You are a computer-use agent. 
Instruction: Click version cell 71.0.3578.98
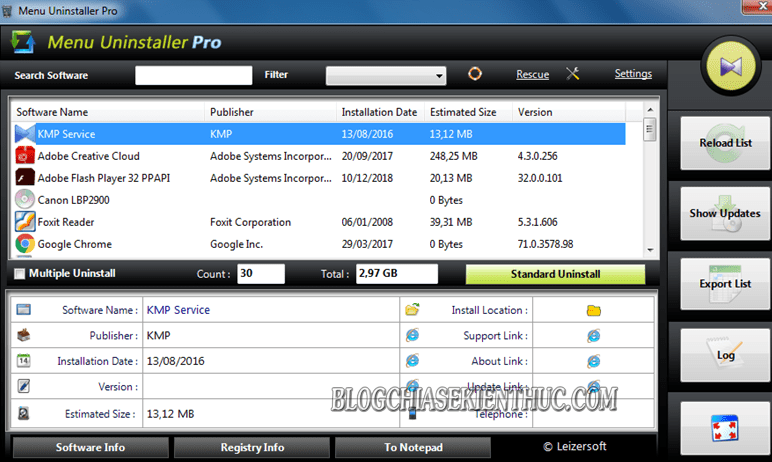click(x=545, y=244)
